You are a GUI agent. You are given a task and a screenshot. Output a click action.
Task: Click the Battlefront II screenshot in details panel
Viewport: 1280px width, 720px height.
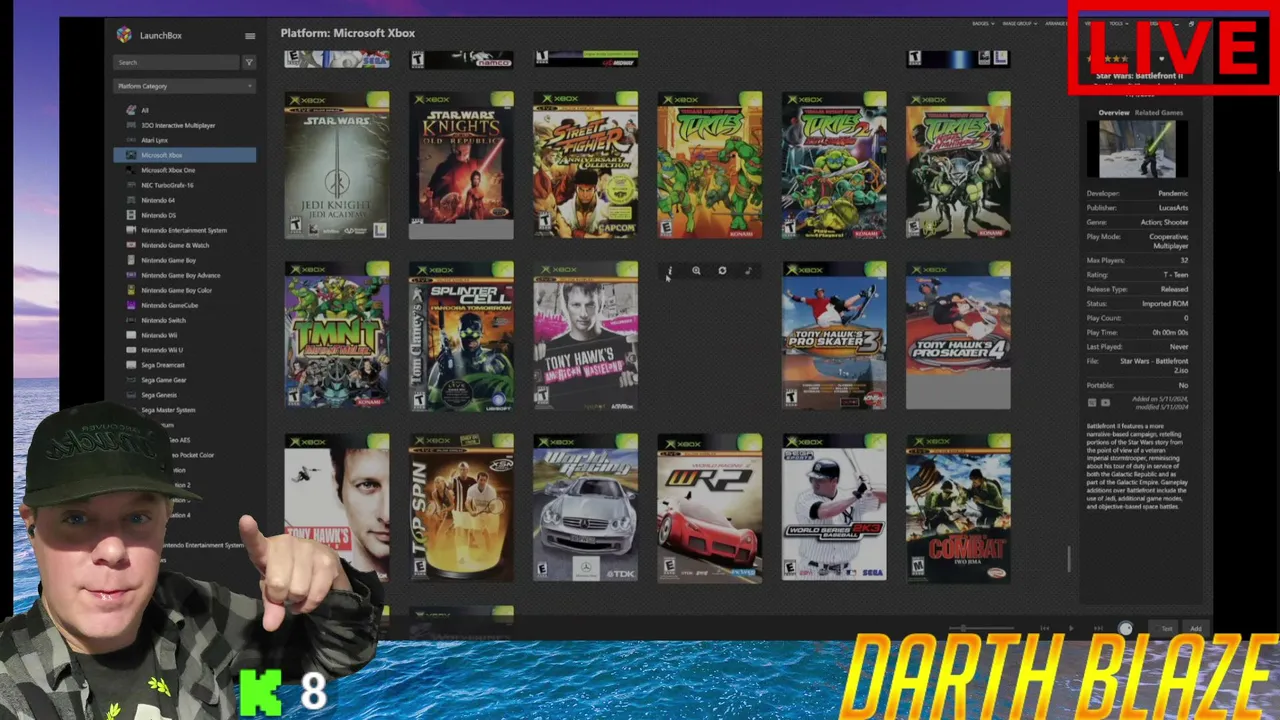pyautogui.click(x=1137, y=149)
